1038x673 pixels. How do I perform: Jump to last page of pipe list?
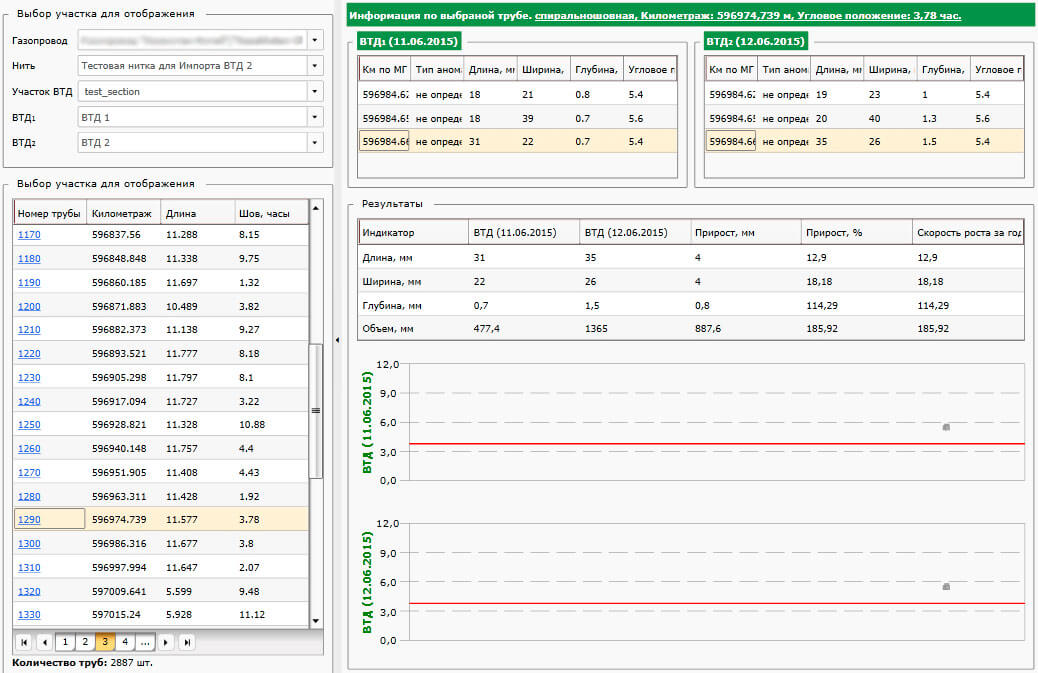coord(187,642)
